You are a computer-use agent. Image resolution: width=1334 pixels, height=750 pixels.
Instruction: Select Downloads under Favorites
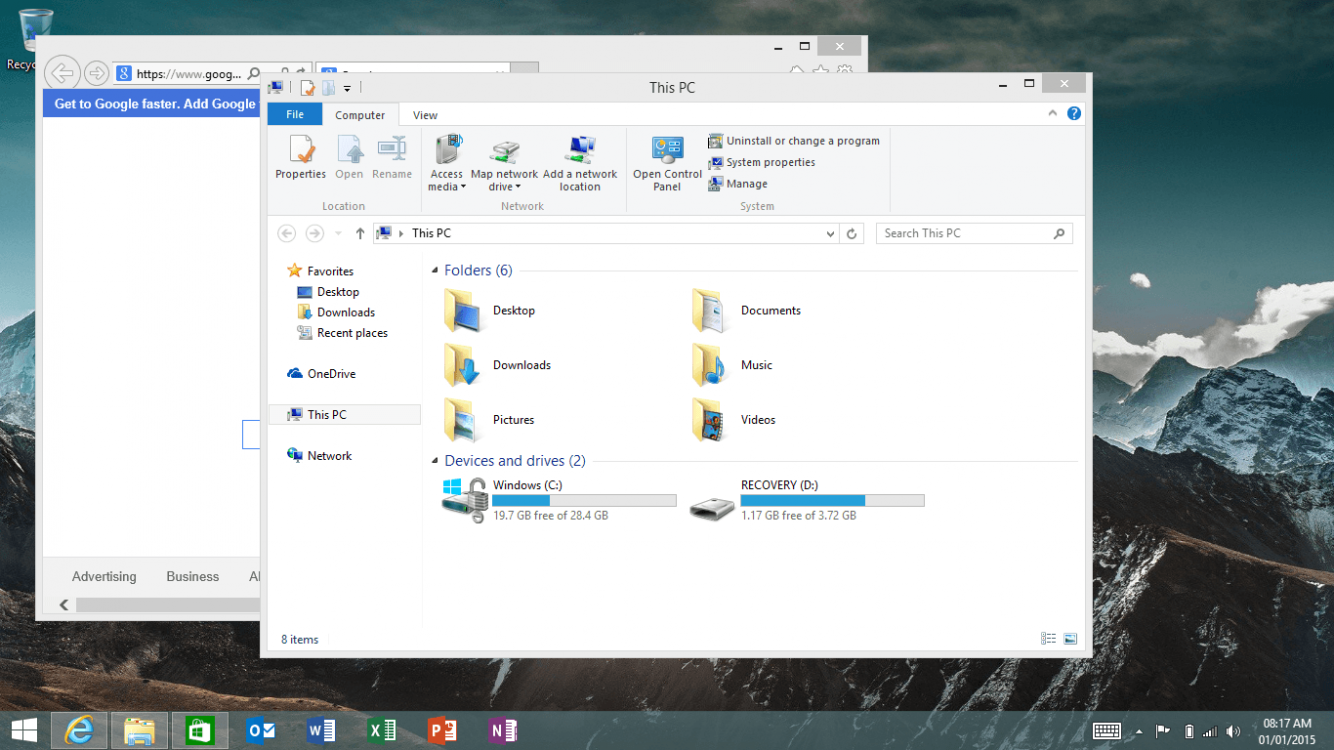pyautogui.click(x=336, y=312)
